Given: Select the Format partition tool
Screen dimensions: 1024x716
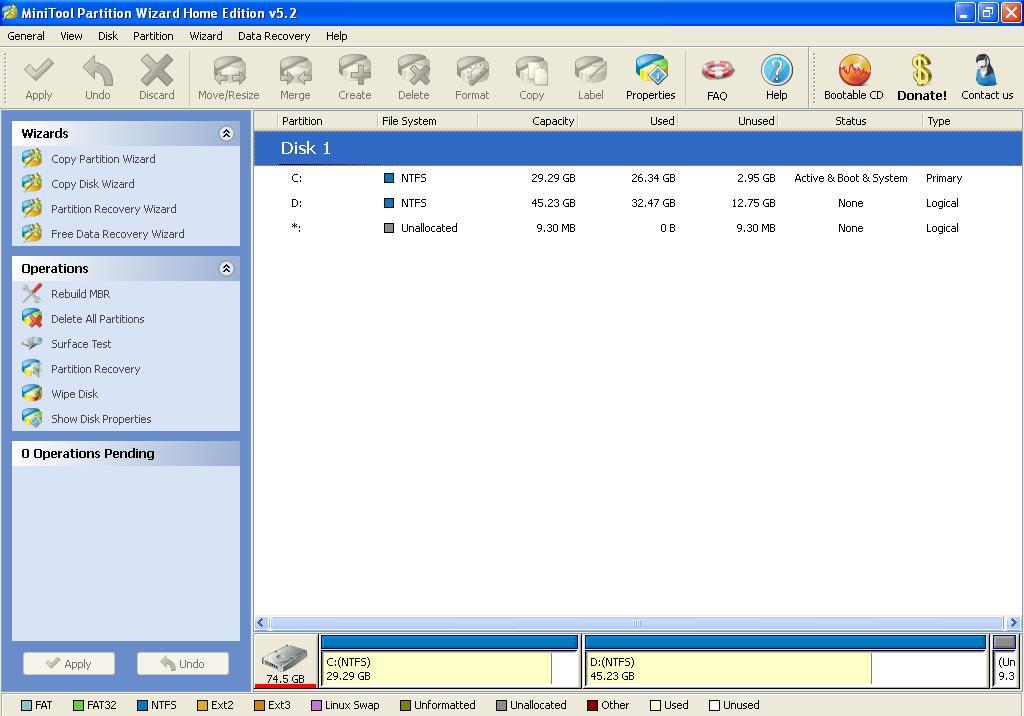Looking at the screenshot, I should (x=472, y=77).
